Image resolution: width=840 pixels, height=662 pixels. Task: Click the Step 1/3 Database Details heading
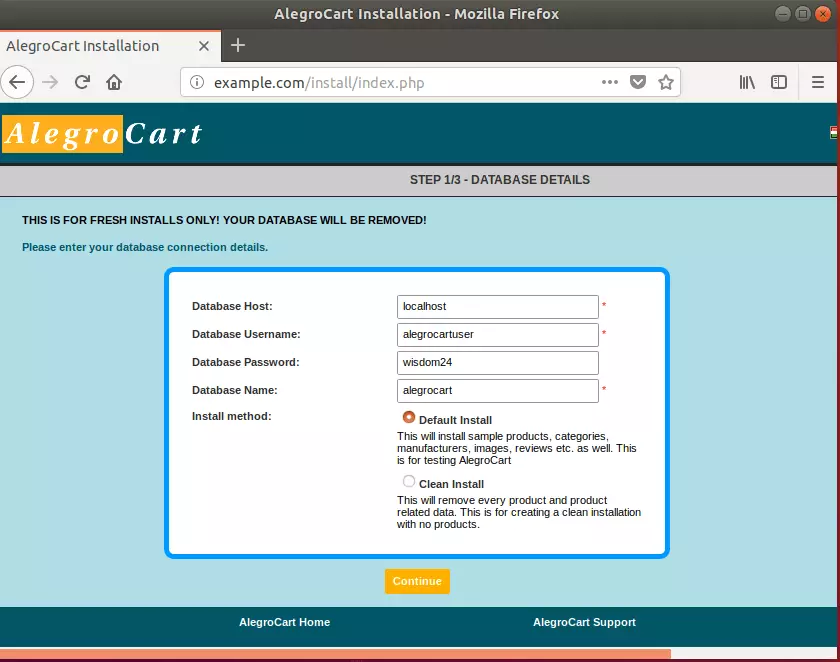click(500, 180)
